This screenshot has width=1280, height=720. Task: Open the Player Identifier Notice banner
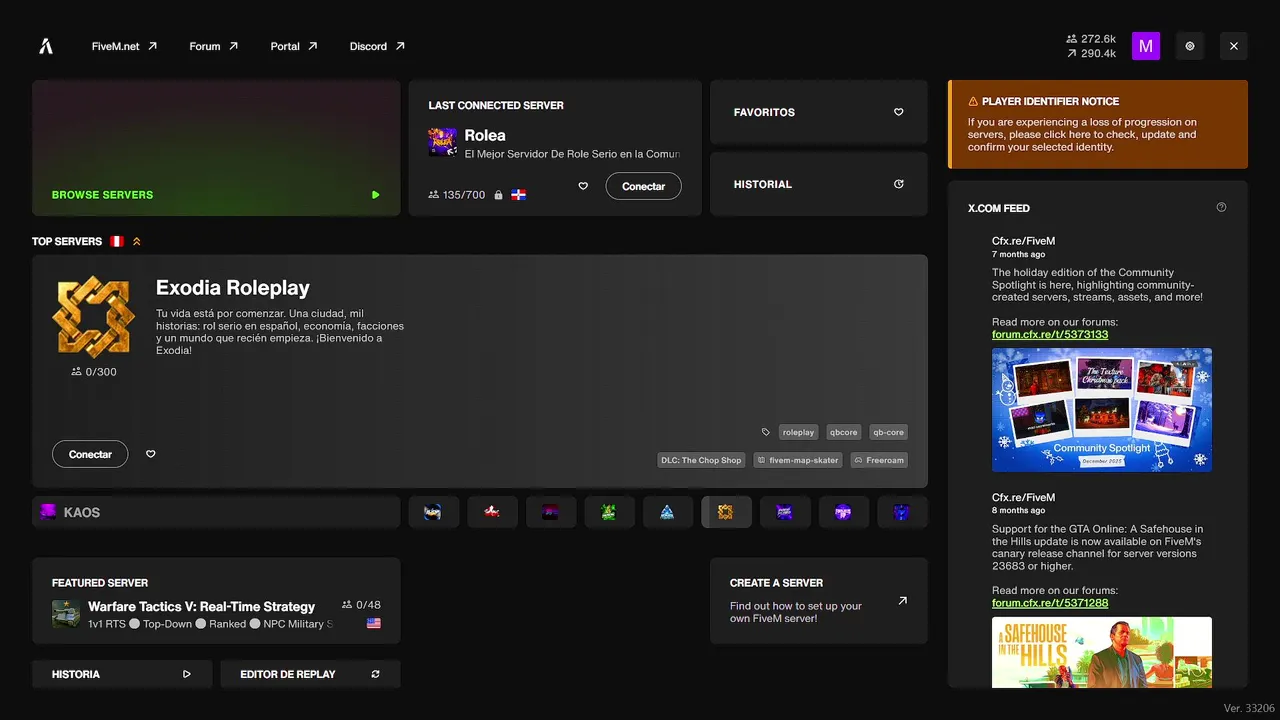(x=1098, y=124)
